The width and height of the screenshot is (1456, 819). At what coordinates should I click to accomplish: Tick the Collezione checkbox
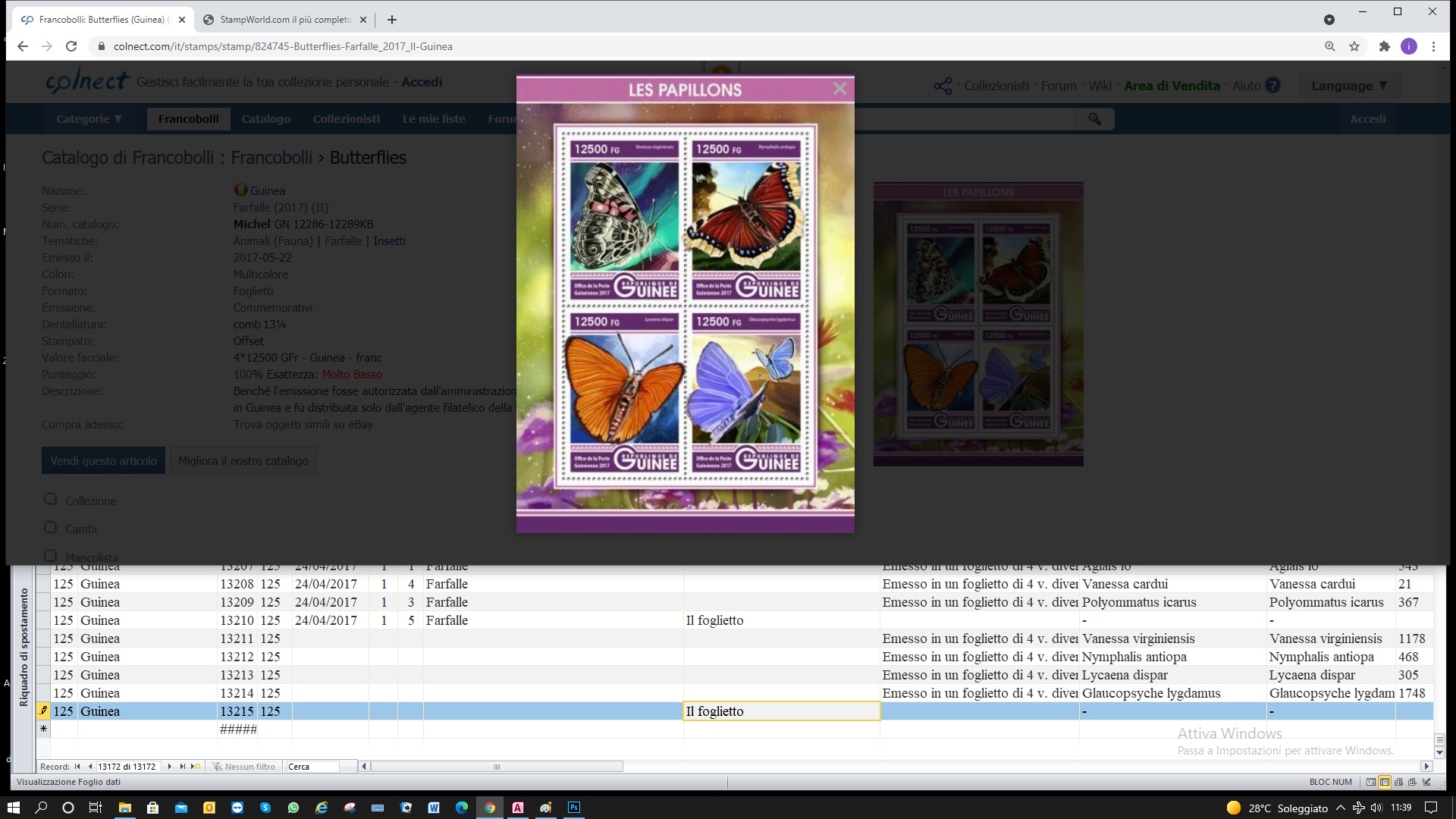(x=51, y=499)
